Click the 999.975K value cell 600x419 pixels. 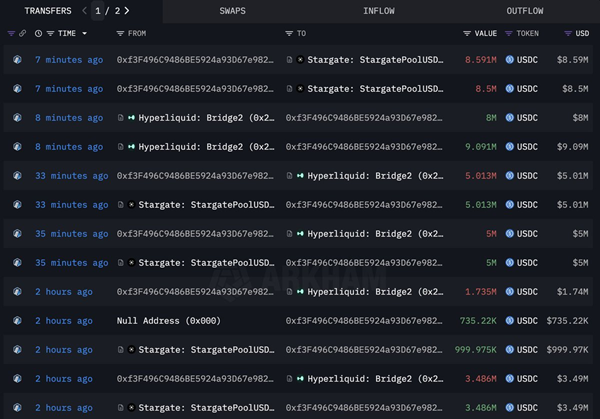tap(476, 350)
